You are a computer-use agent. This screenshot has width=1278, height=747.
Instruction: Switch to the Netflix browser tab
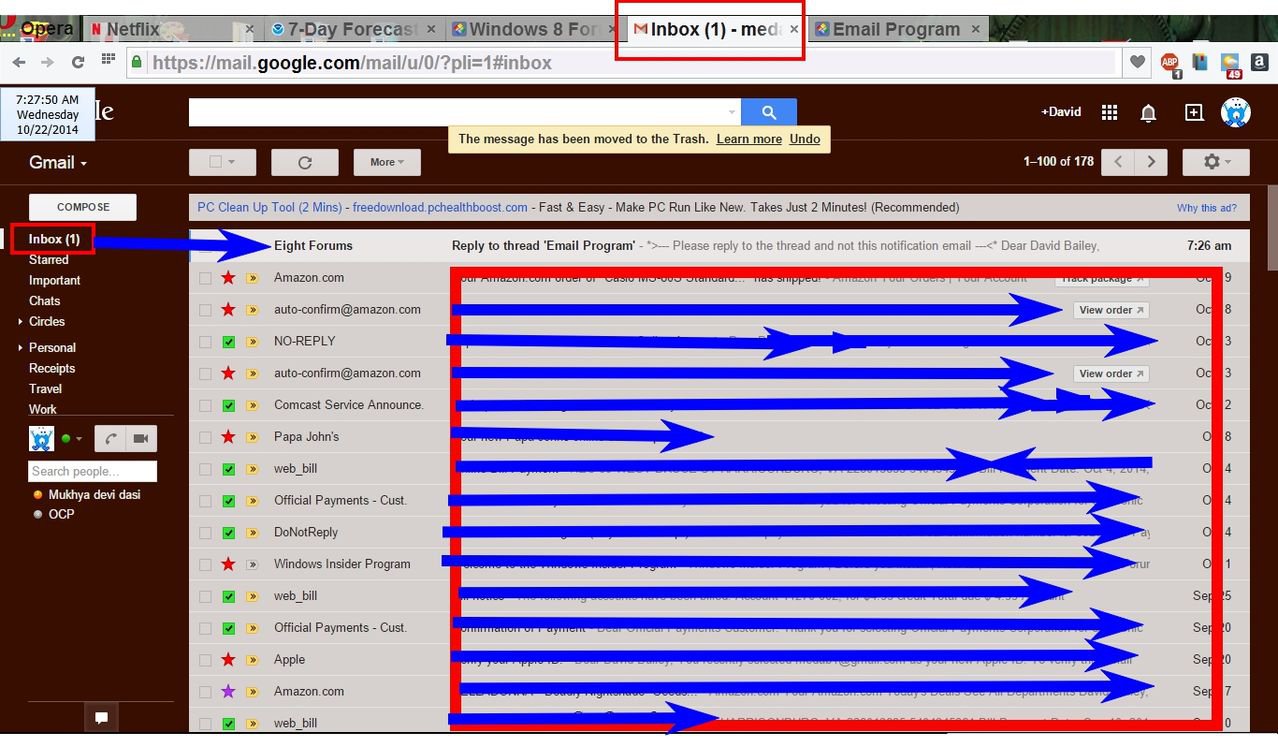133,29
